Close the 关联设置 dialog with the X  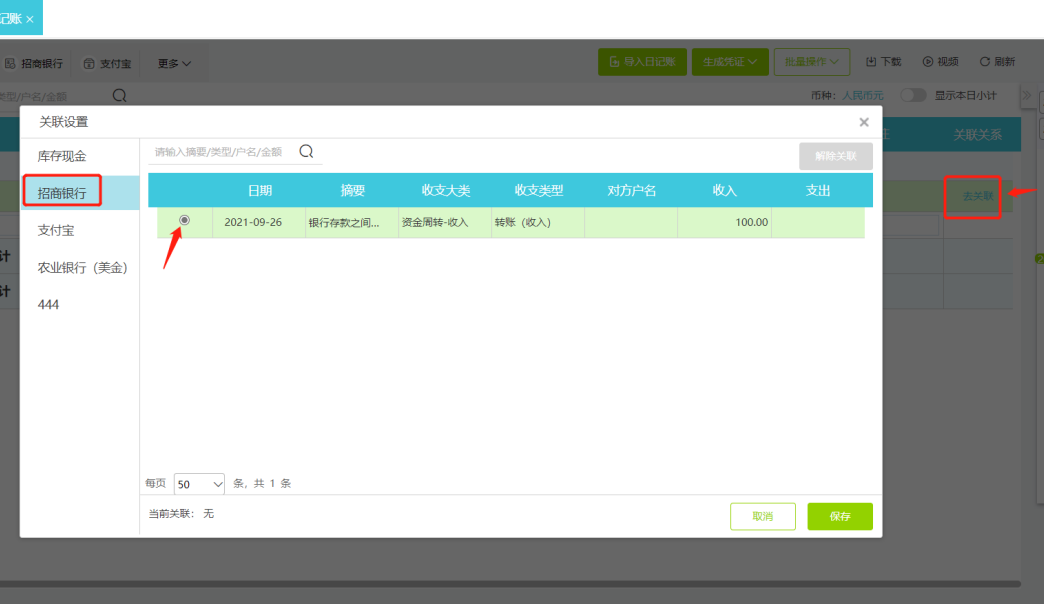coord(864,122)
